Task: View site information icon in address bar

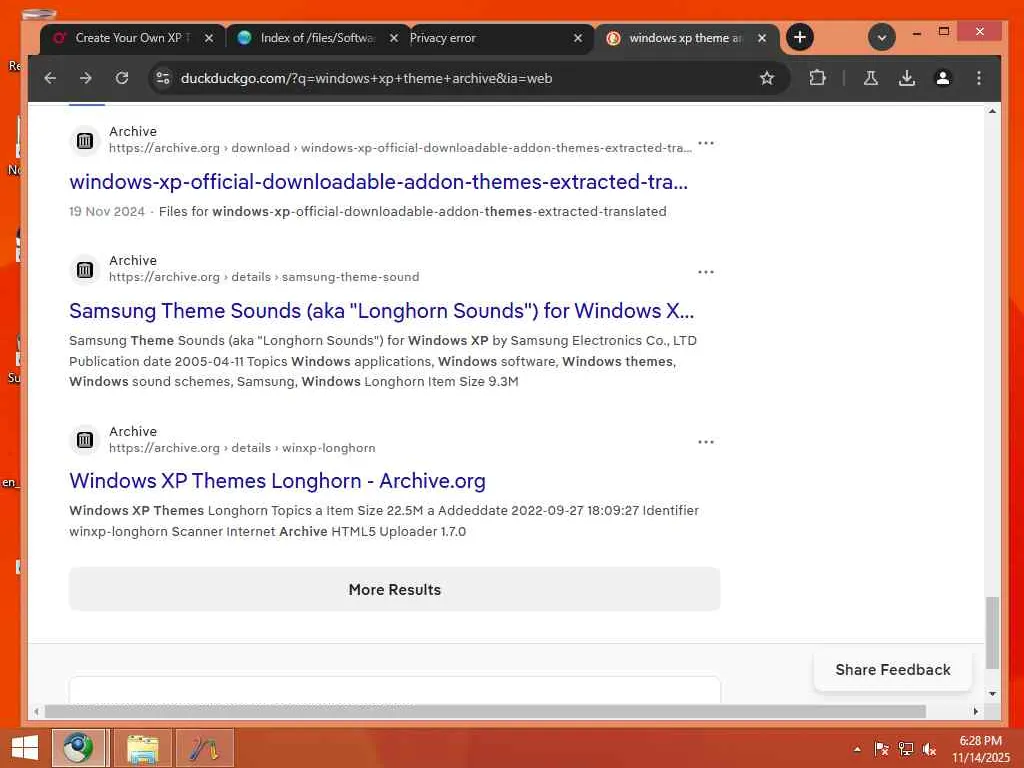Action: [163, 78]
